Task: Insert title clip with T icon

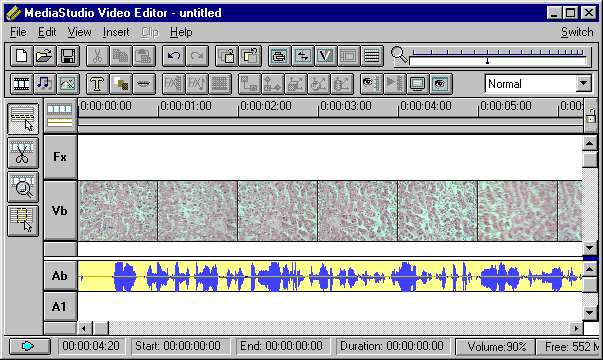Action: click(97, 83)
